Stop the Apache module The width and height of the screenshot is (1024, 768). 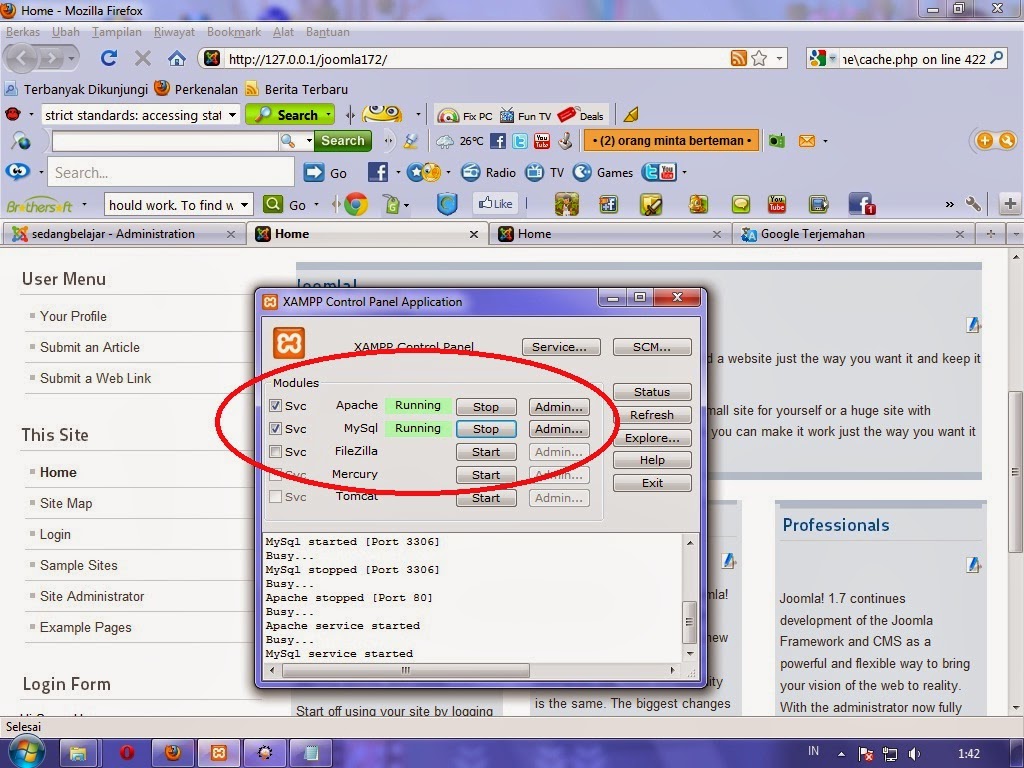click(486, 407)
